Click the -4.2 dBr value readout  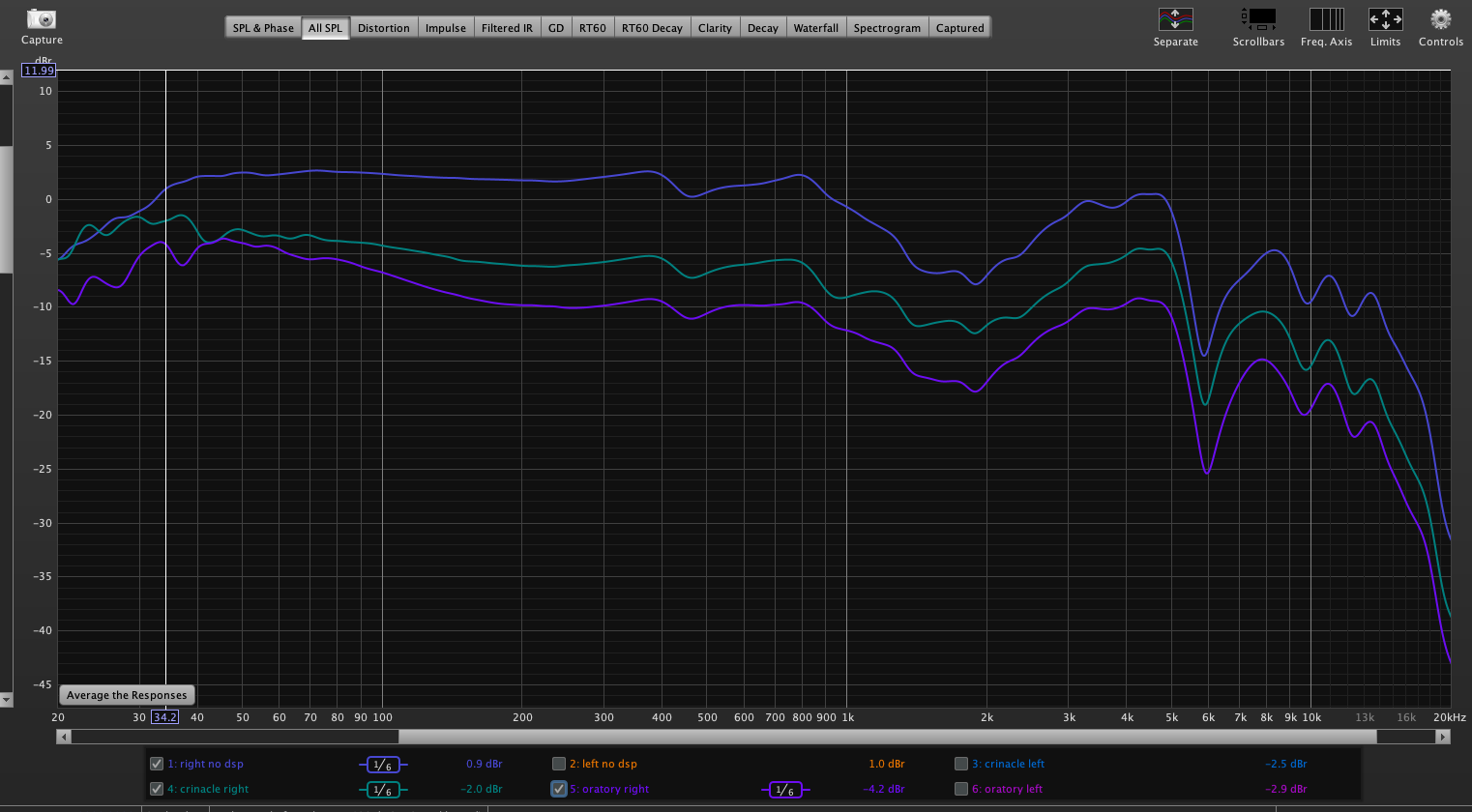tap(884, 789)
